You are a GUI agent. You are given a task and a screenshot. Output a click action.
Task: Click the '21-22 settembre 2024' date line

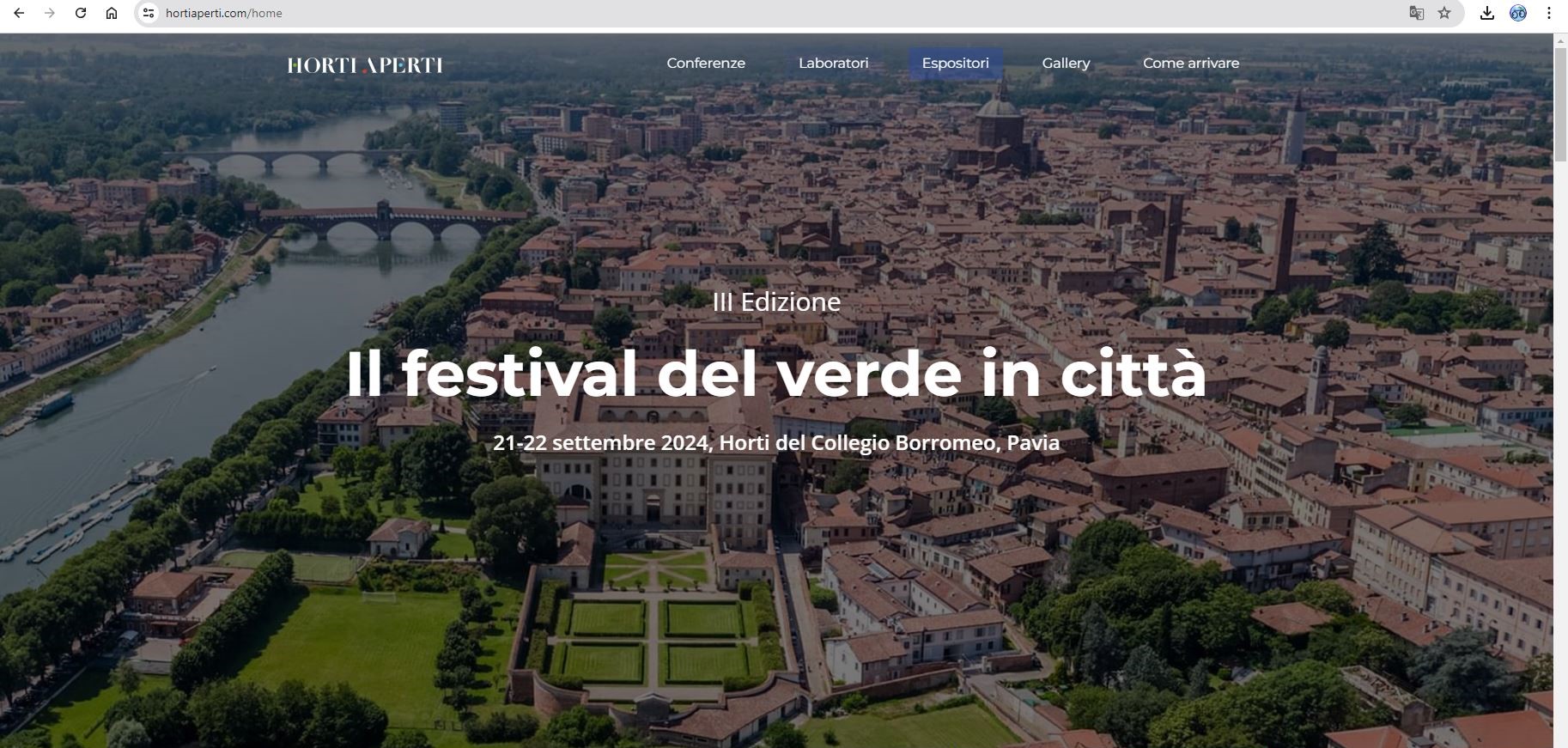pyautogui.click(x=776, y=442)
